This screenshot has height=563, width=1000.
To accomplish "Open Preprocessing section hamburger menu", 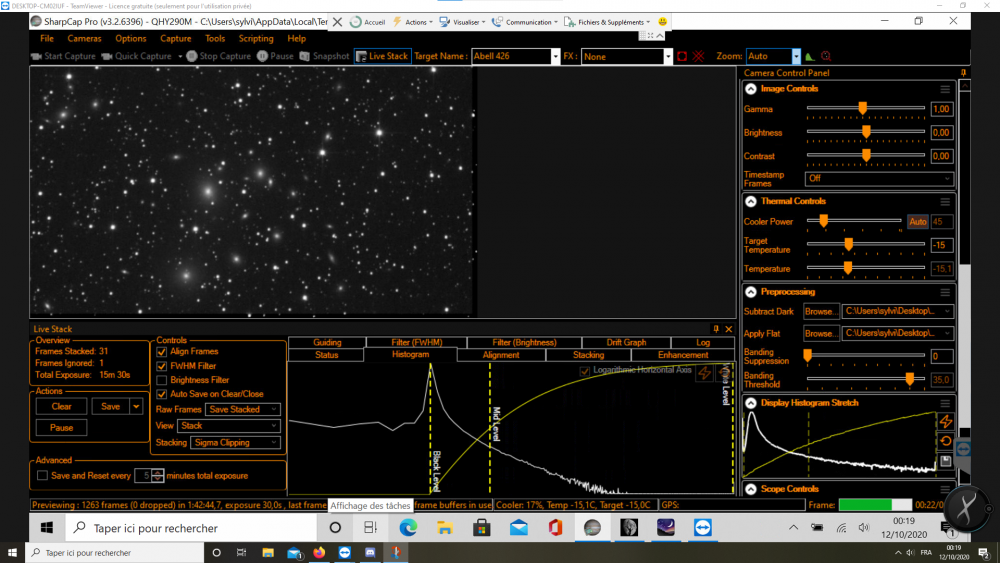I will click(945, 292).
